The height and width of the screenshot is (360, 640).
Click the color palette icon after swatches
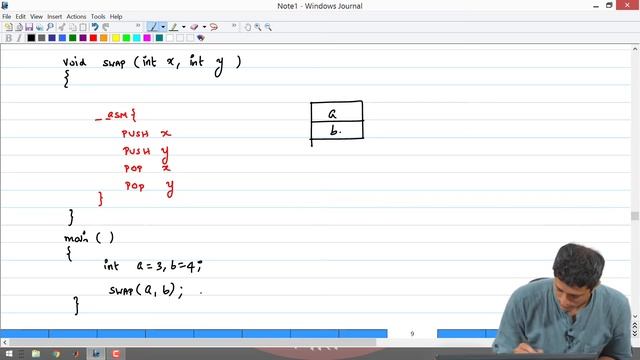[x=200, y=38]
